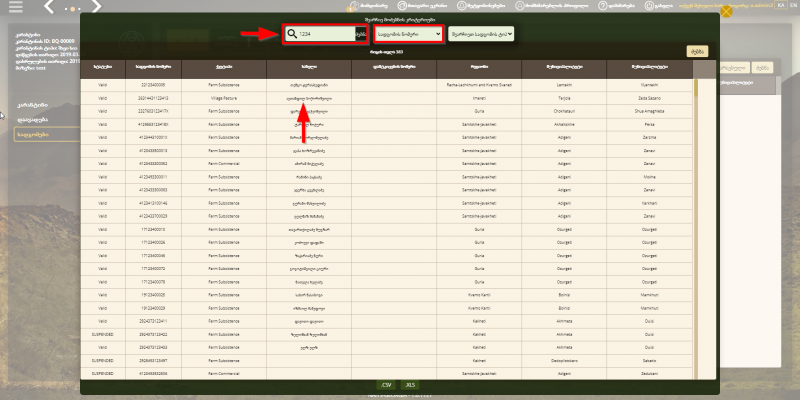Click the Akhaltsikhe cell
Screen dimensions: 800x400
coord(564,124)
